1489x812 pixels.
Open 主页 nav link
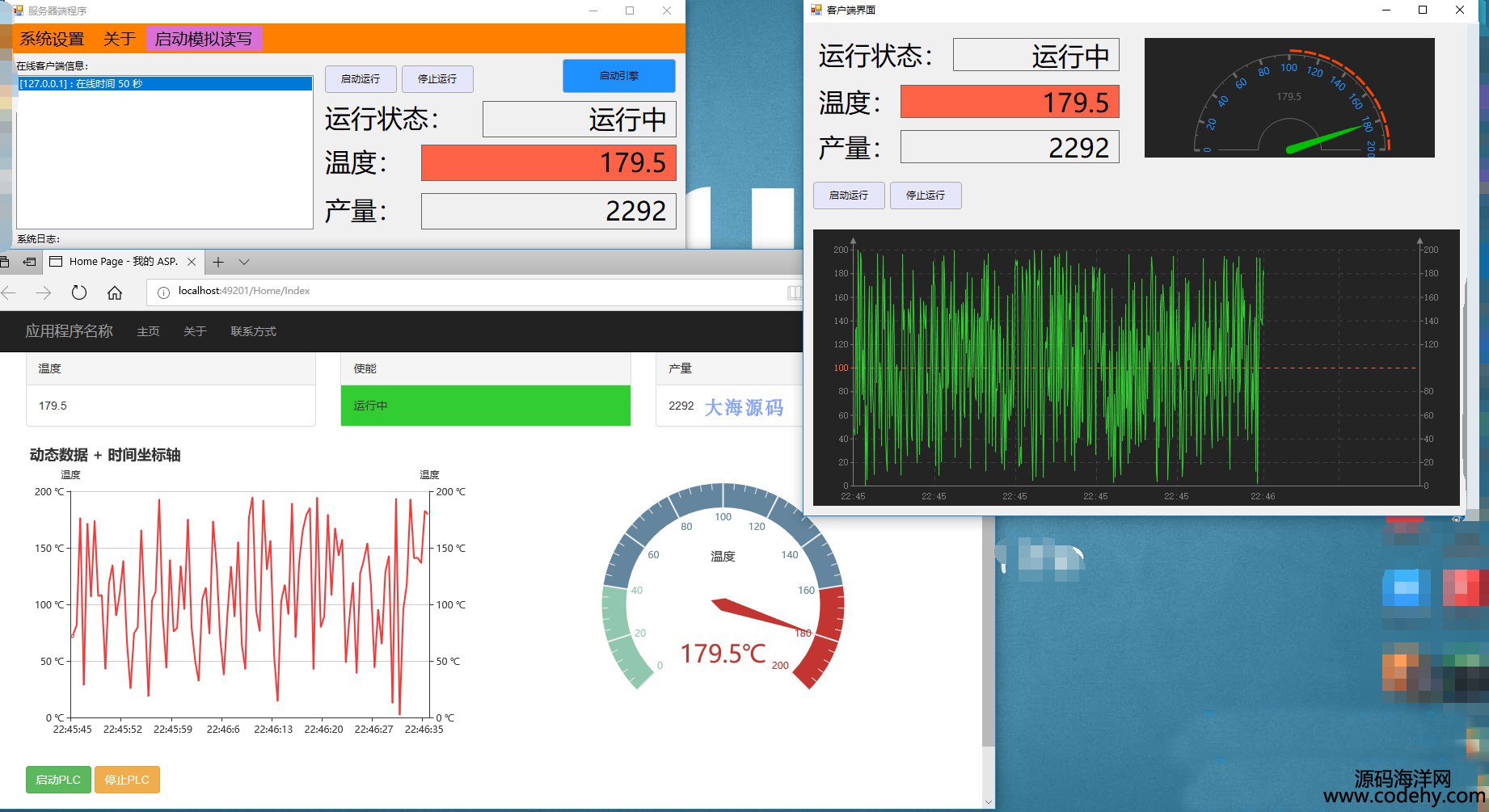point(148,331)
